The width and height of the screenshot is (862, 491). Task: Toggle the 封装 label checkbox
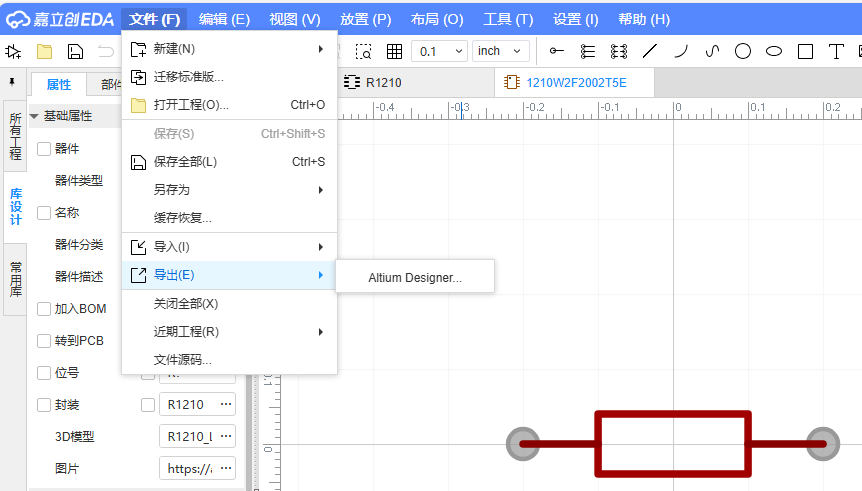(44, 405)
